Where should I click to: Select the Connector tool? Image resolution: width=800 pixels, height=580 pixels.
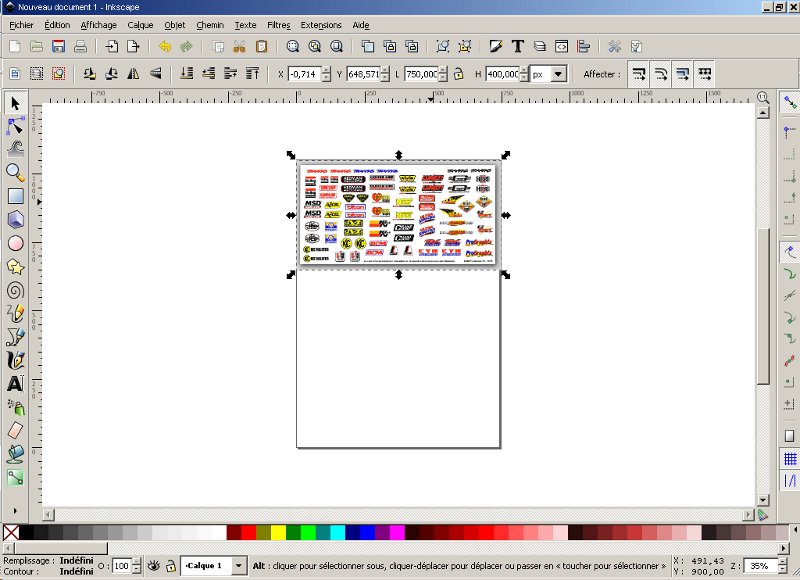[x=15, y=477]
